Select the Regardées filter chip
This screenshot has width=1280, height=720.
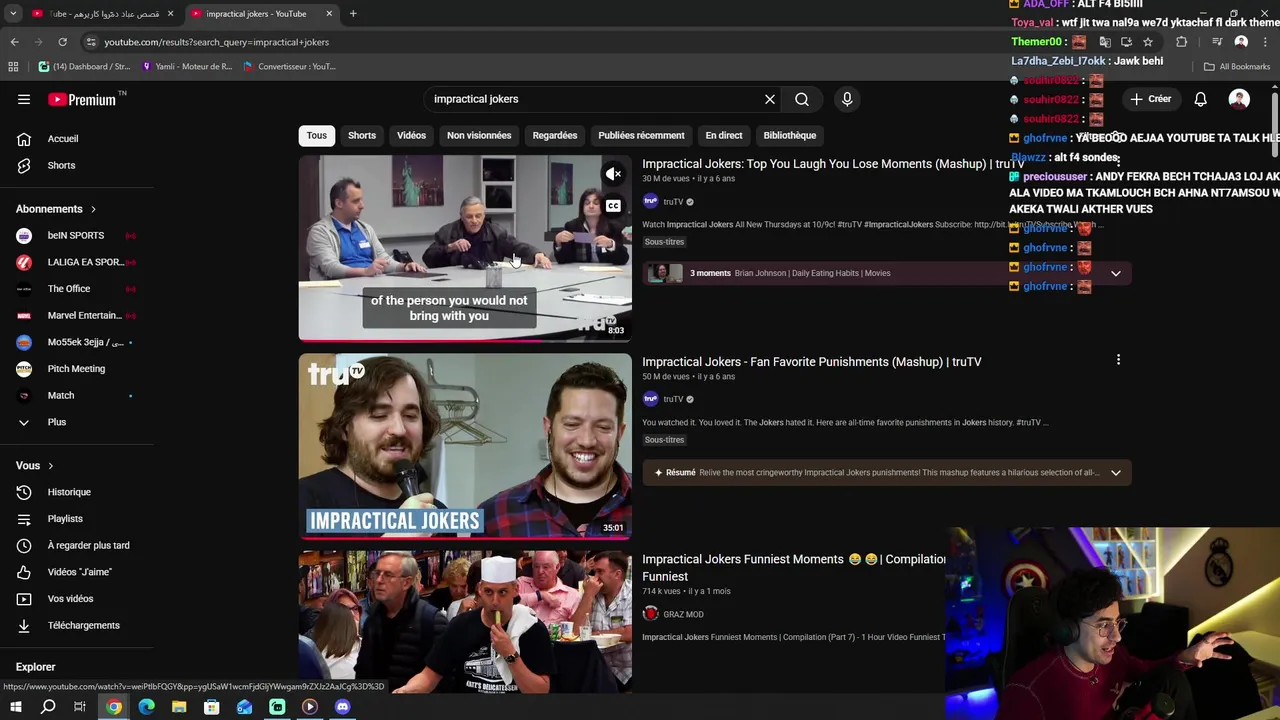click(x=555, y=135)
